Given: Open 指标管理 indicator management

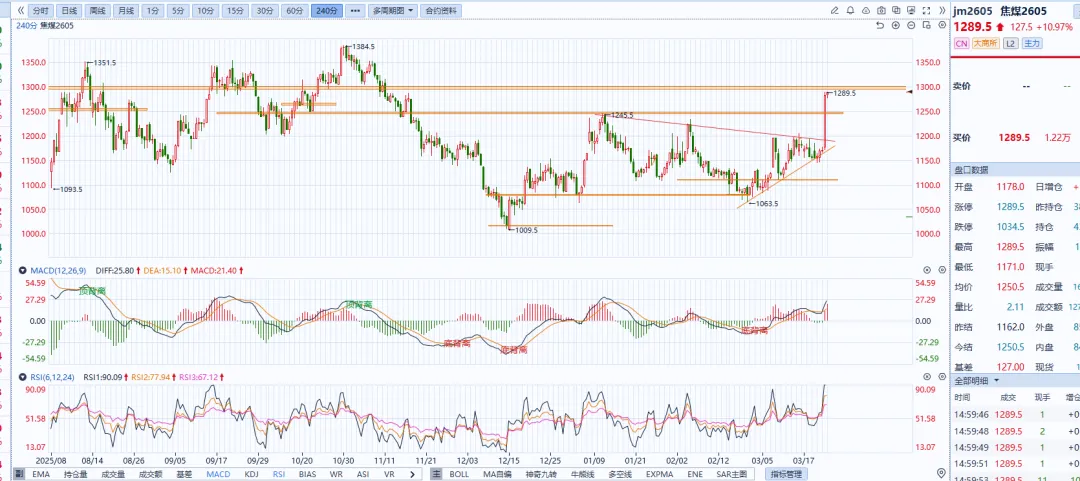Looking at the screenshot, I should pos(787,474).
